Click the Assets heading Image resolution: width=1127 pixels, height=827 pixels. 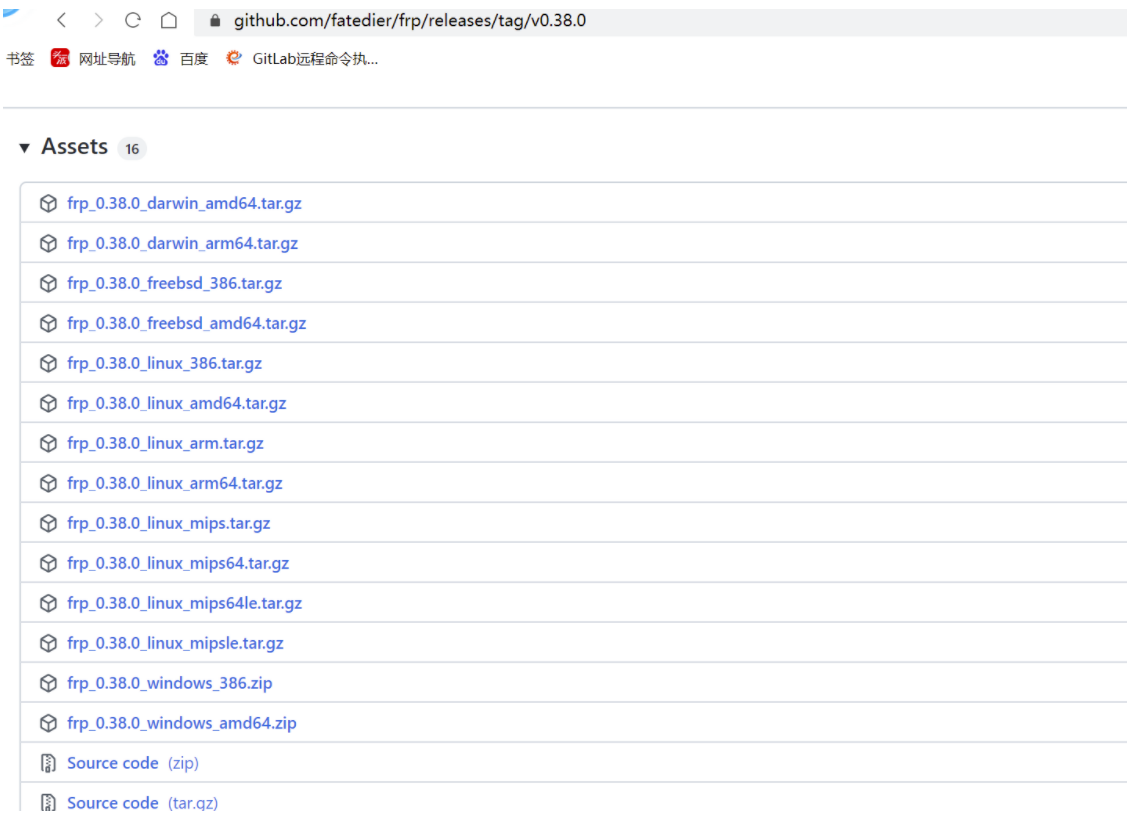point(75,147)
